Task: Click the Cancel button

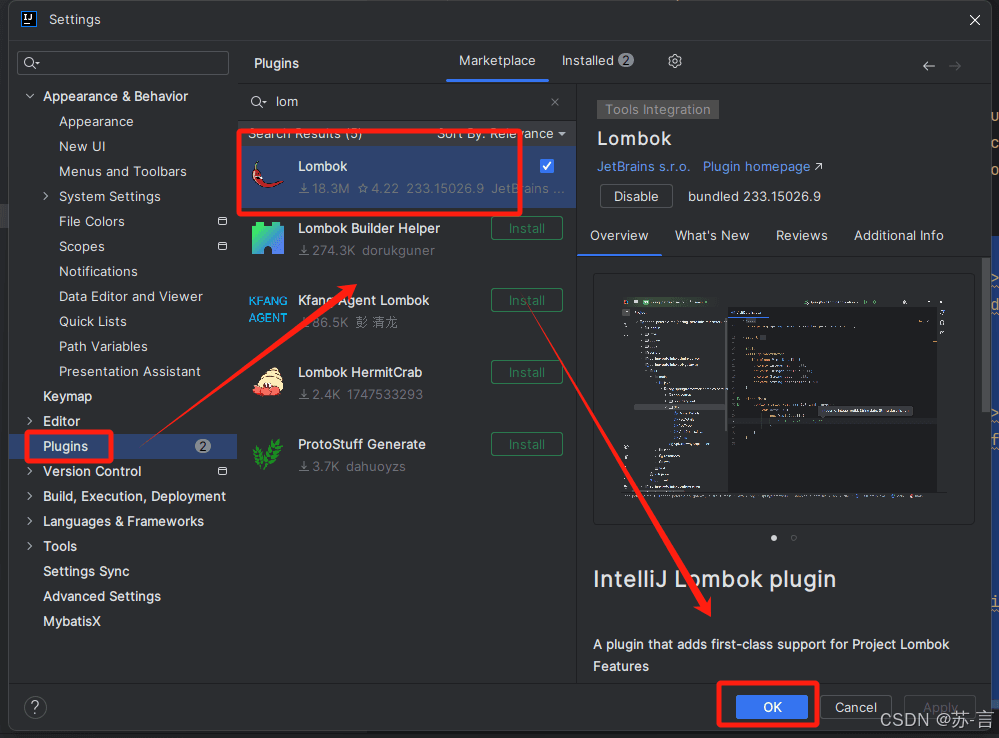Action: (x=855, y=707)
